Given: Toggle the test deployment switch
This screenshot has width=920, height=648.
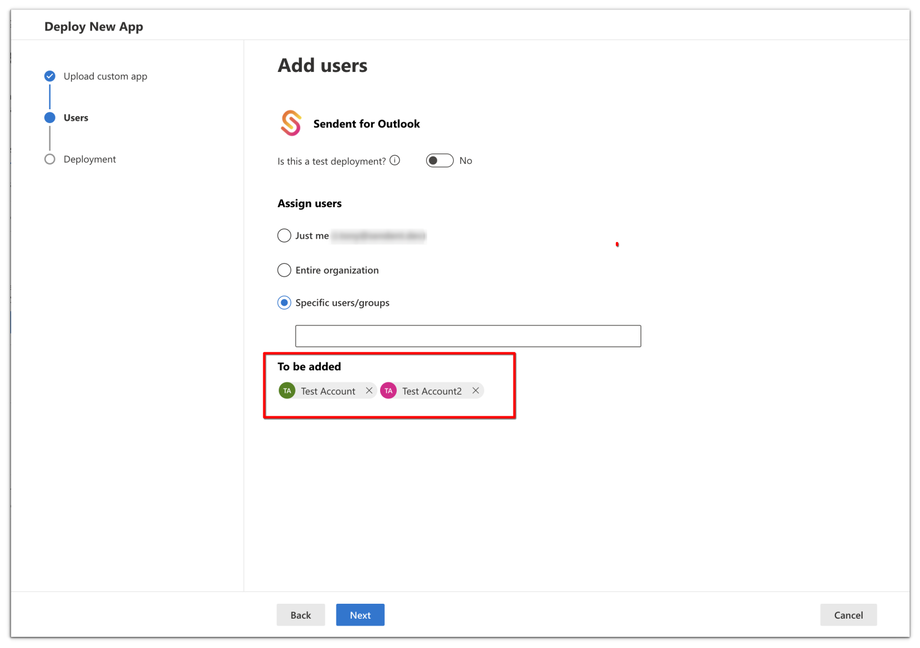Looking at the screenshot, I should 439,160.
